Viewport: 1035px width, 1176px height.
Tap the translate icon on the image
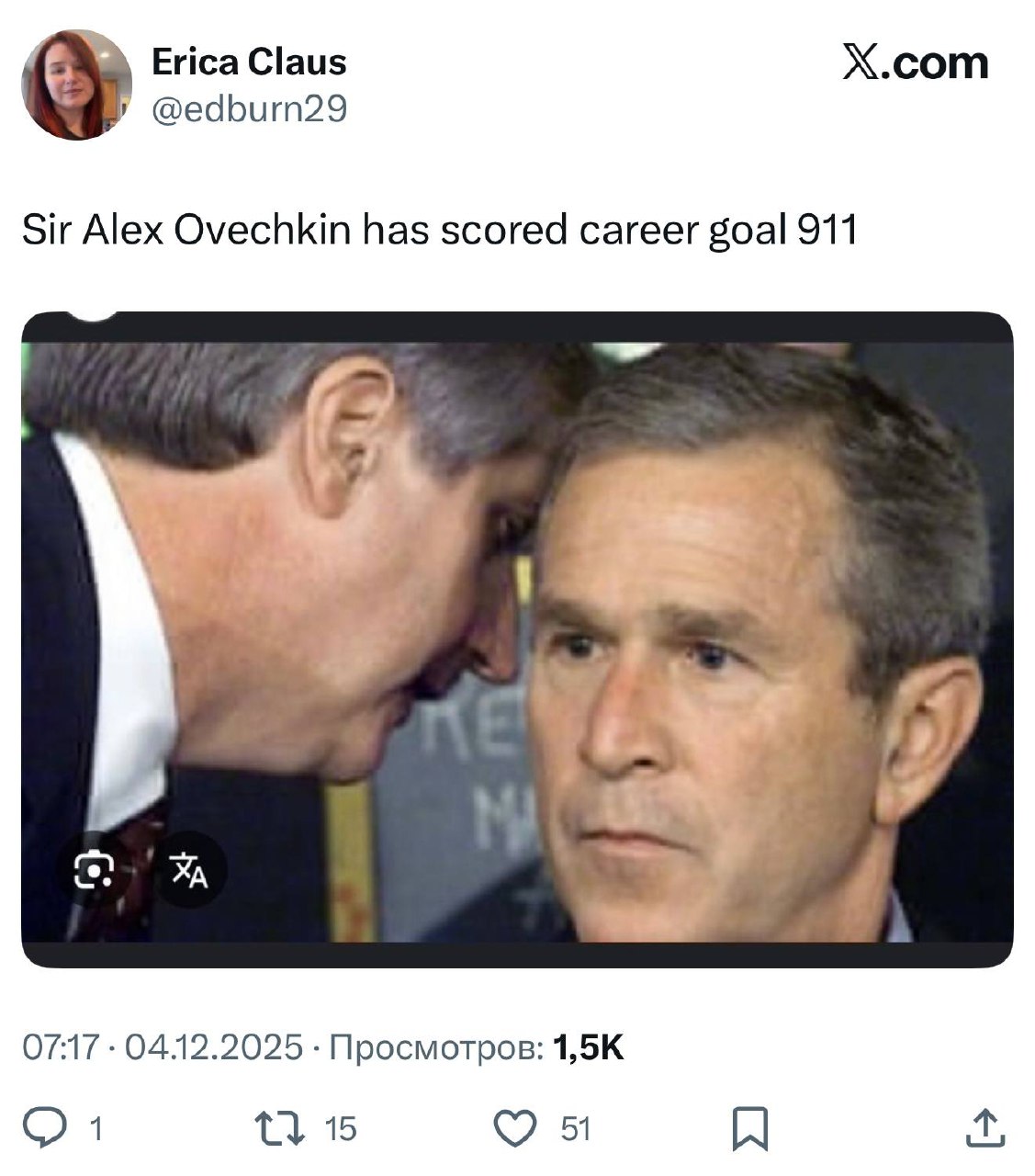(x=189, y=869)
